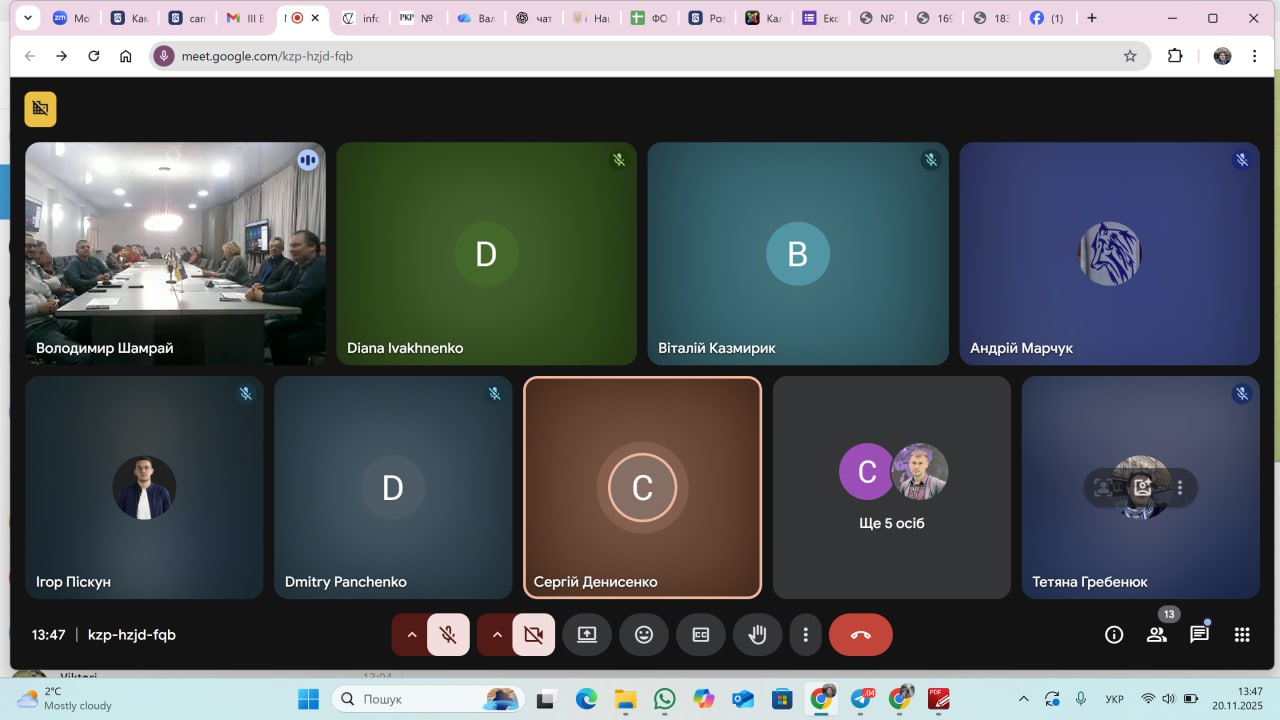Expand video settings arrow beside camera

(x=497, y=635)
